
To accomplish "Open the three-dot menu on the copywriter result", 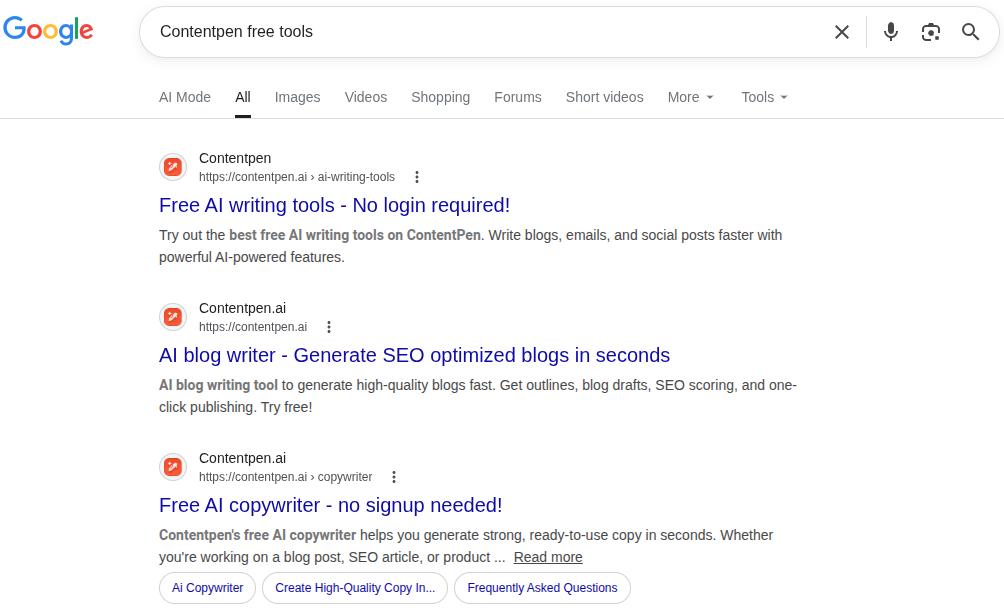I will point(394,477).
